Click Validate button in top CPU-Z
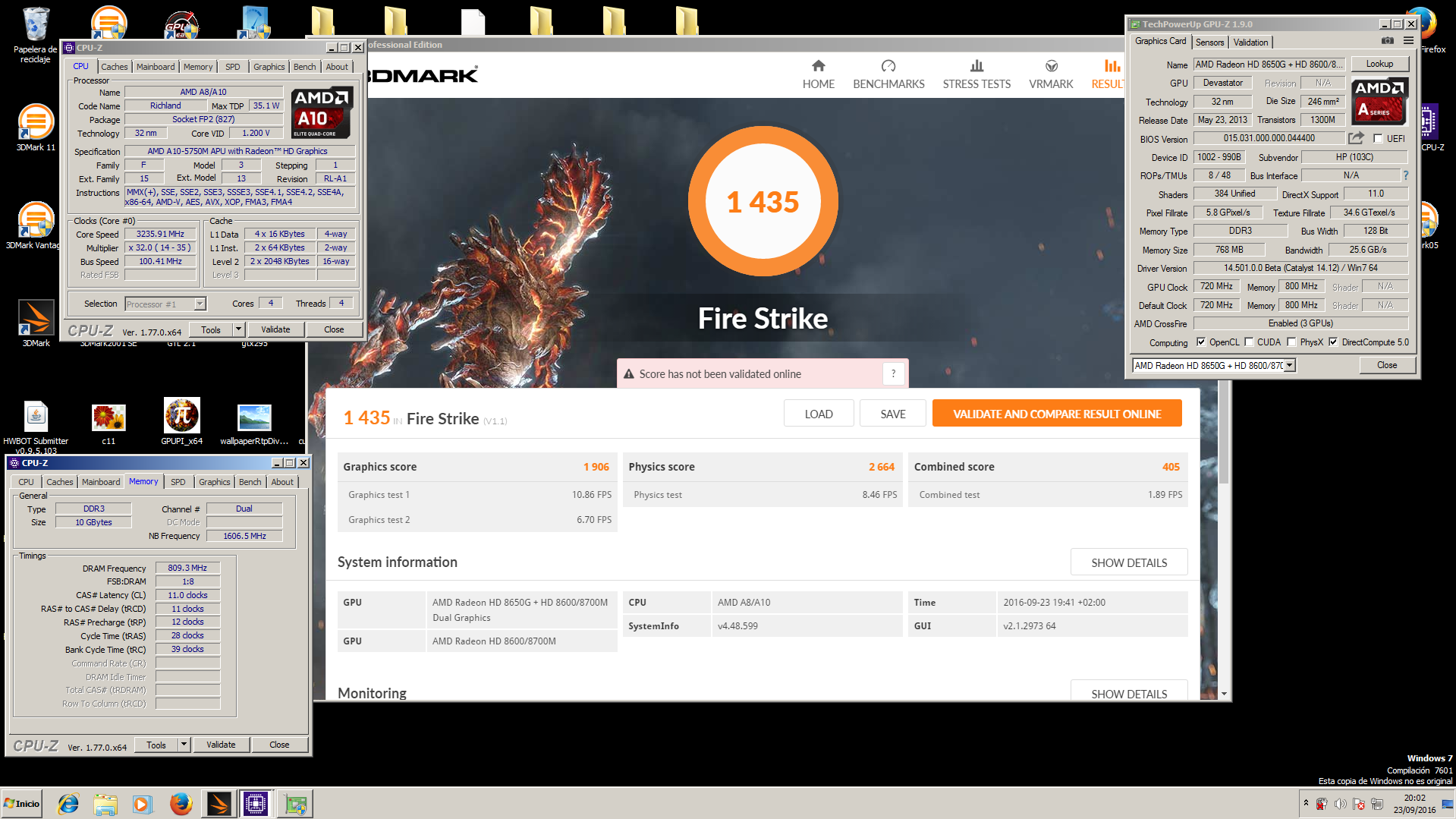Viewport: 1456px width, 819px height. (x=275, y=329)
